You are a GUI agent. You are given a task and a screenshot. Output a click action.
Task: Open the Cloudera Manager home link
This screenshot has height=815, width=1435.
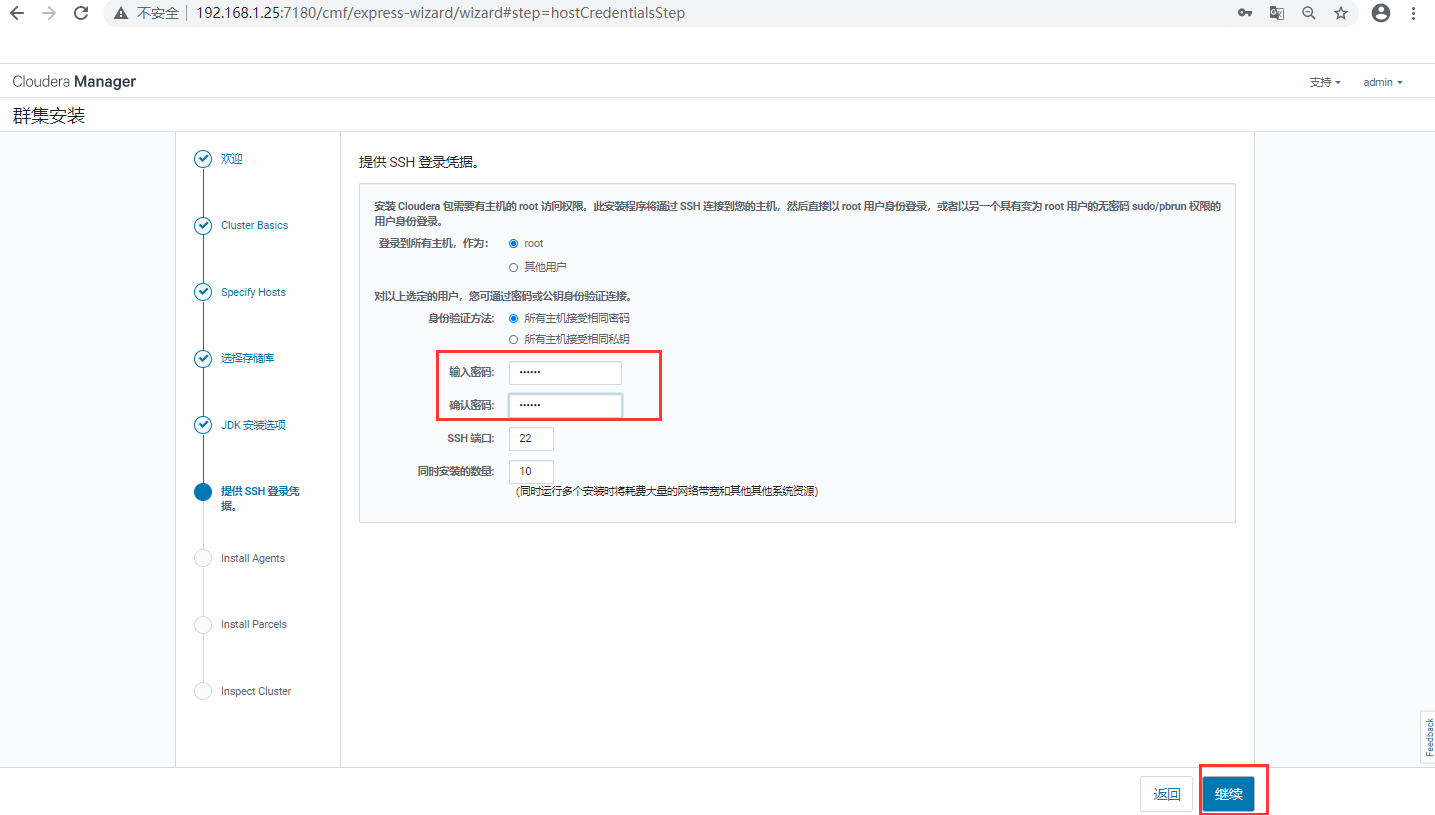[x=74, y=81]
